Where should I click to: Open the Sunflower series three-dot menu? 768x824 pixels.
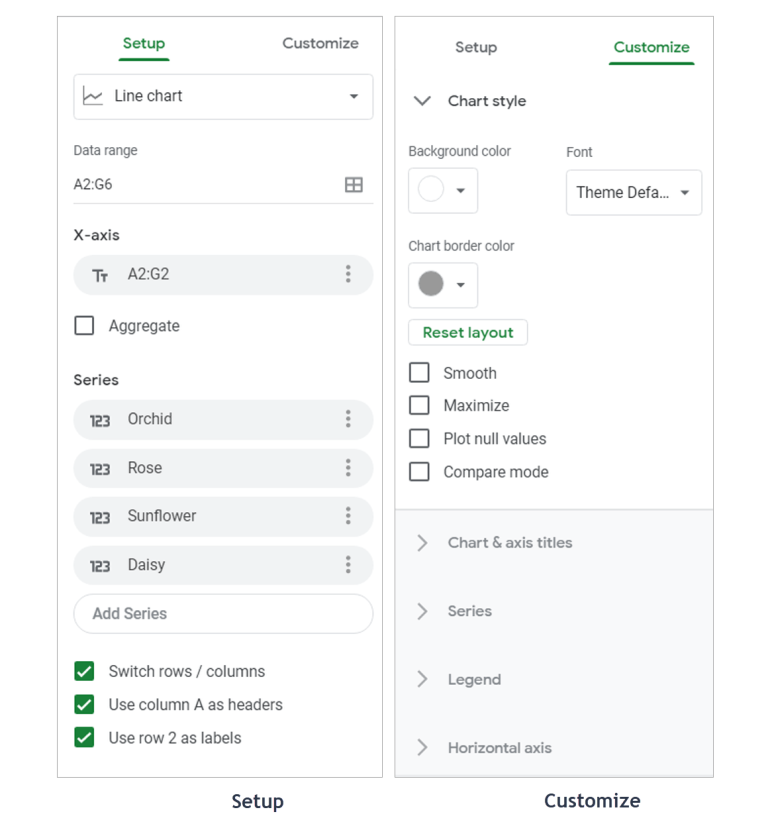(x=348, y=516)
